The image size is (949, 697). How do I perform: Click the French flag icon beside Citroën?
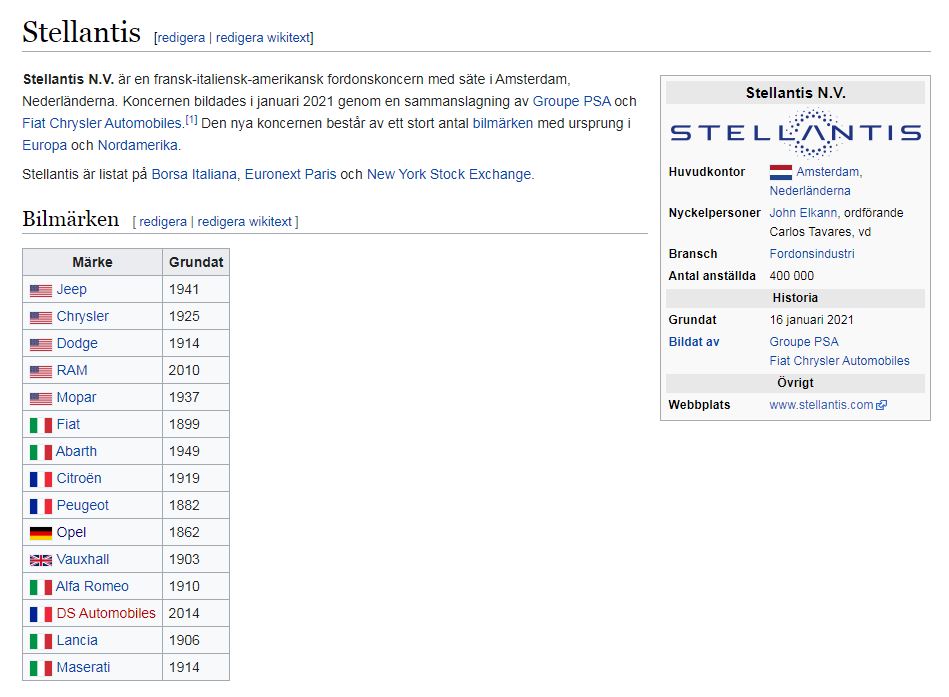(40, 479)
